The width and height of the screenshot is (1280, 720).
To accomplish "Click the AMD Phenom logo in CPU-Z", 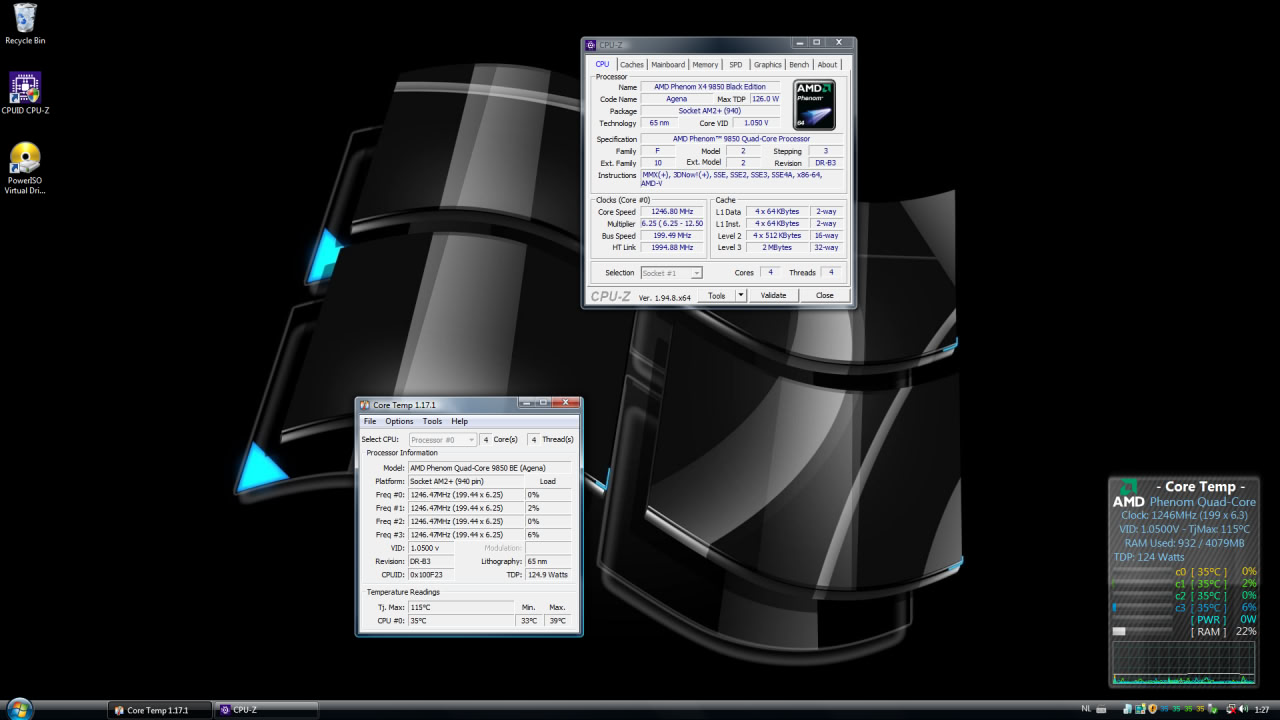I will (814, 105).
